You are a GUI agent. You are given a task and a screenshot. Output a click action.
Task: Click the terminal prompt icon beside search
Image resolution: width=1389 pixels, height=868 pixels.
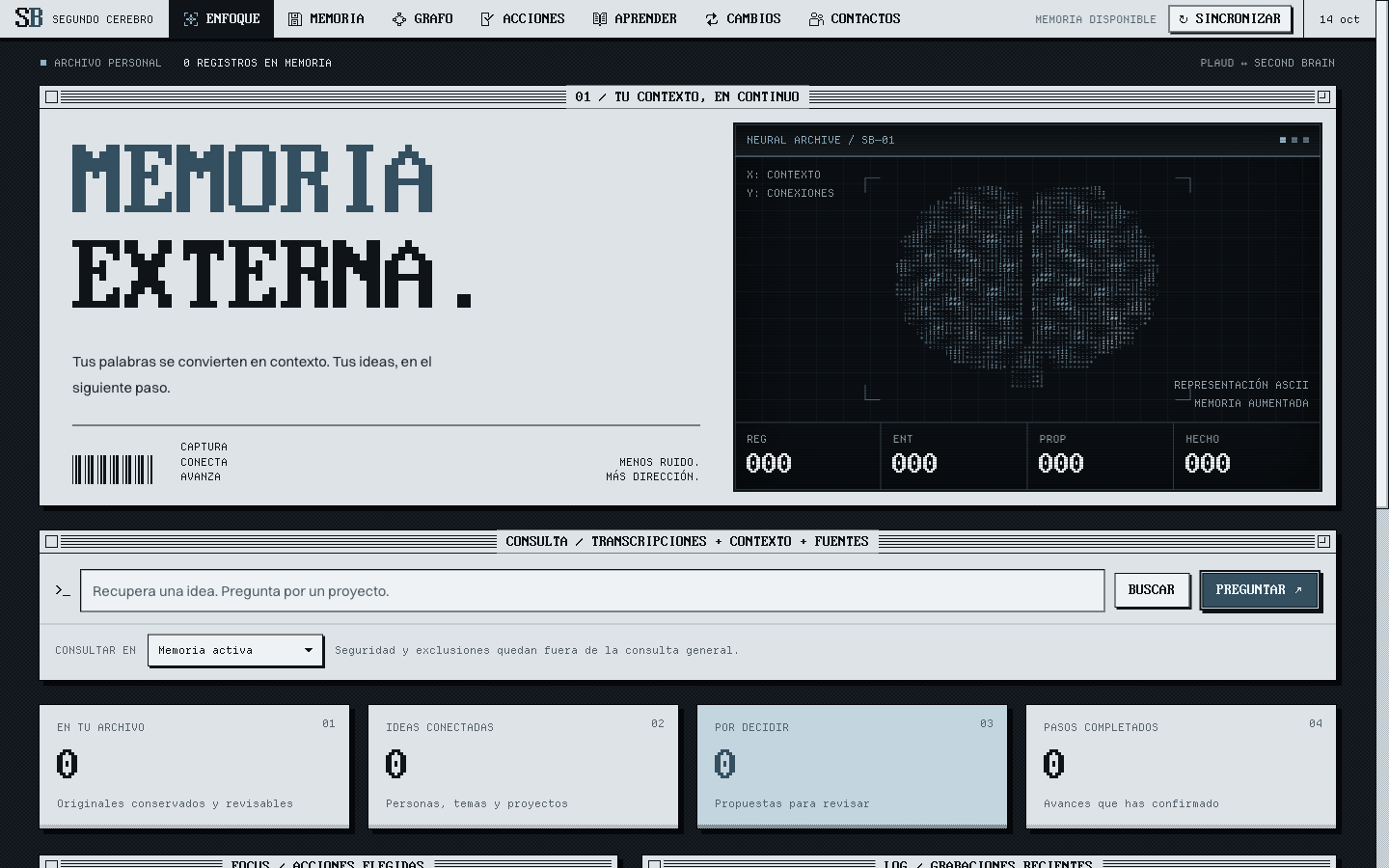63,590
